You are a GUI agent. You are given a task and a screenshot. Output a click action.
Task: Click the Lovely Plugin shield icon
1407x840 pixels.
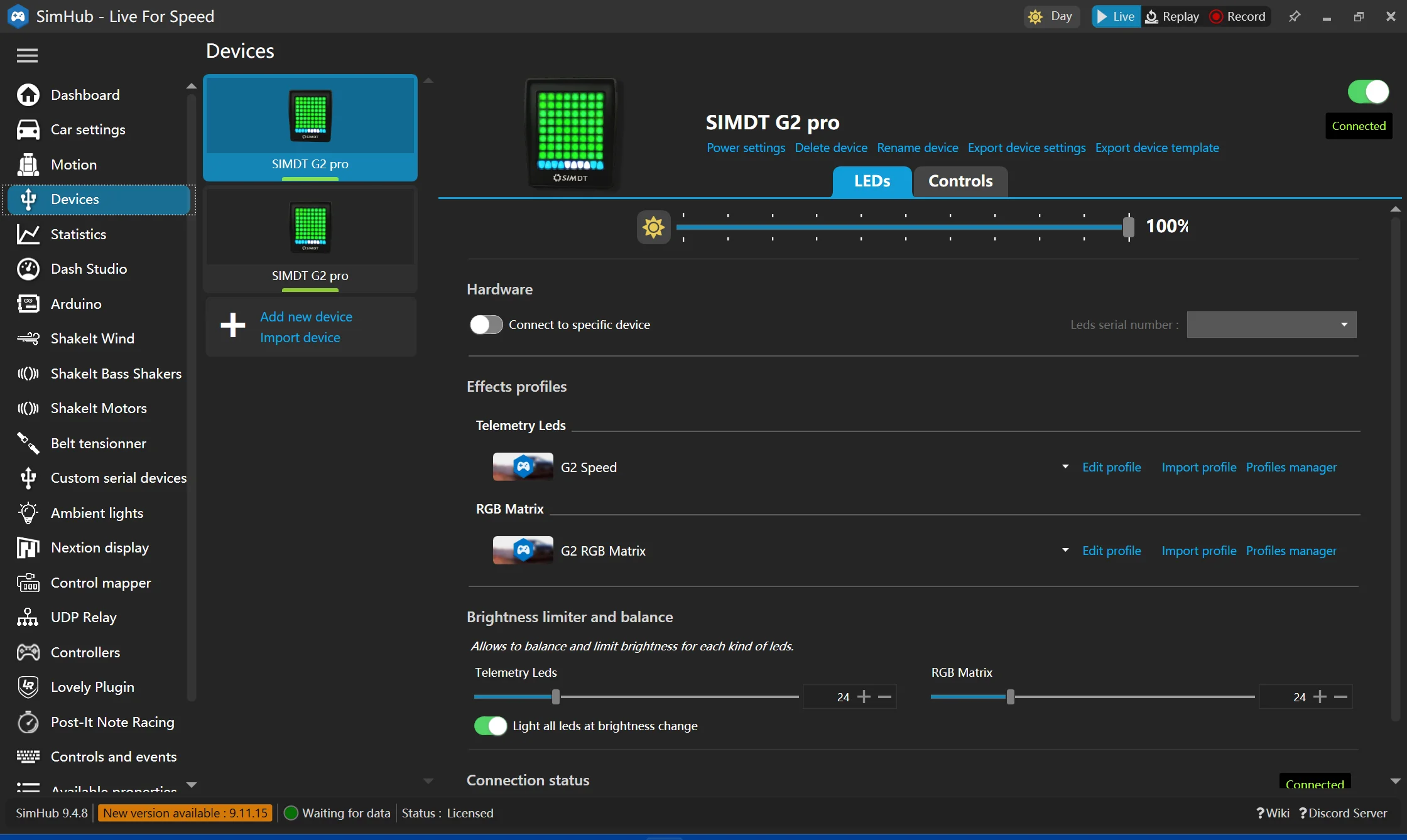click(28, 687)
